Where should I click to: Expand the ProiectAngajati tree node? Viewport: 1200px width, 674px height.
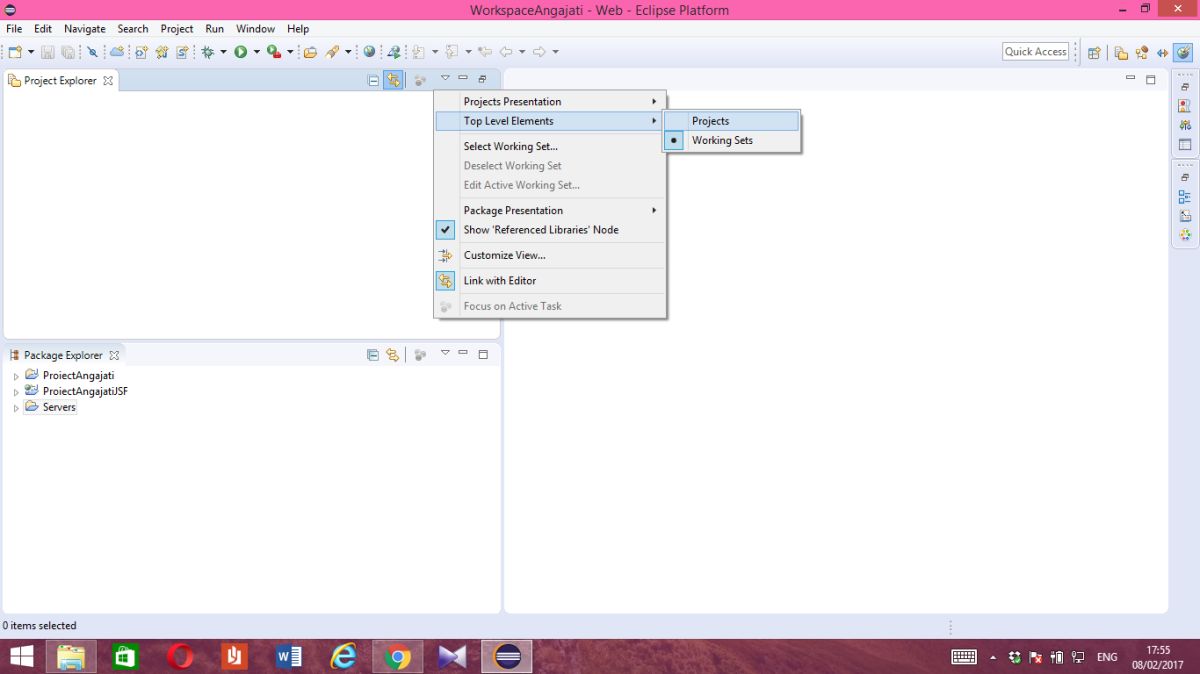point(16,377)
